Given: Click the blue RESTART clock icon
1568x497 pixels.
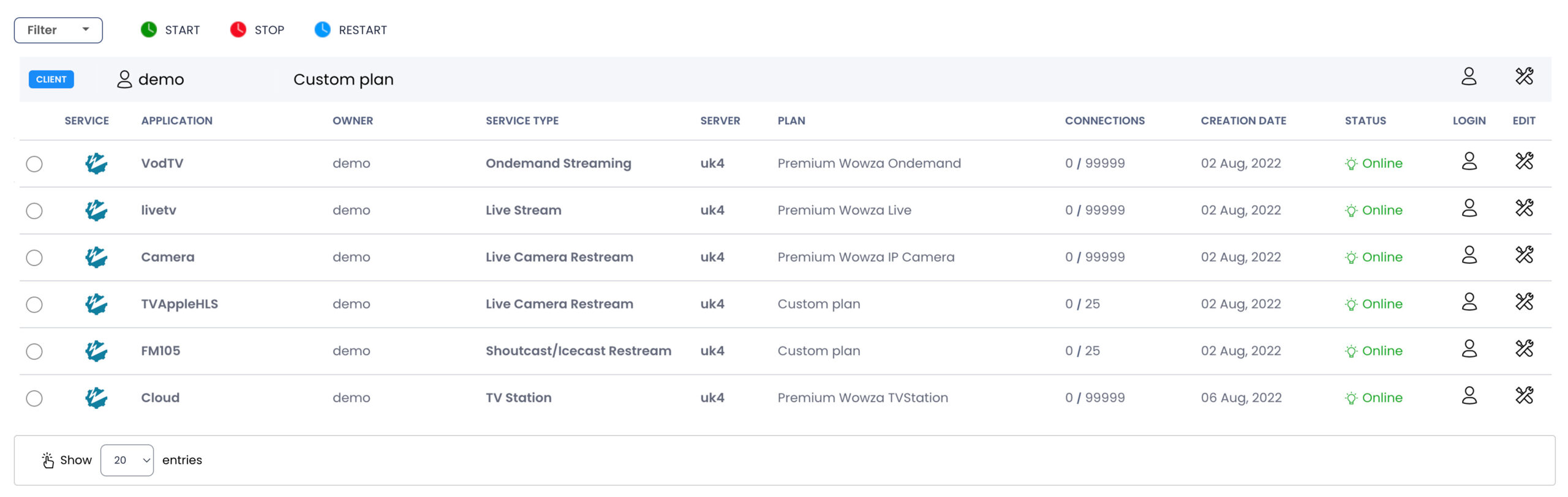Looking at the screenshot, I should tap(322, 29).
